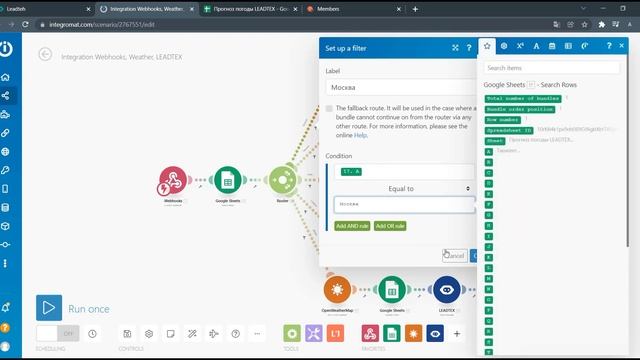The image size is (640, 360).
Task: Open Keys icon in left sidebar
Action: point(5,170)
